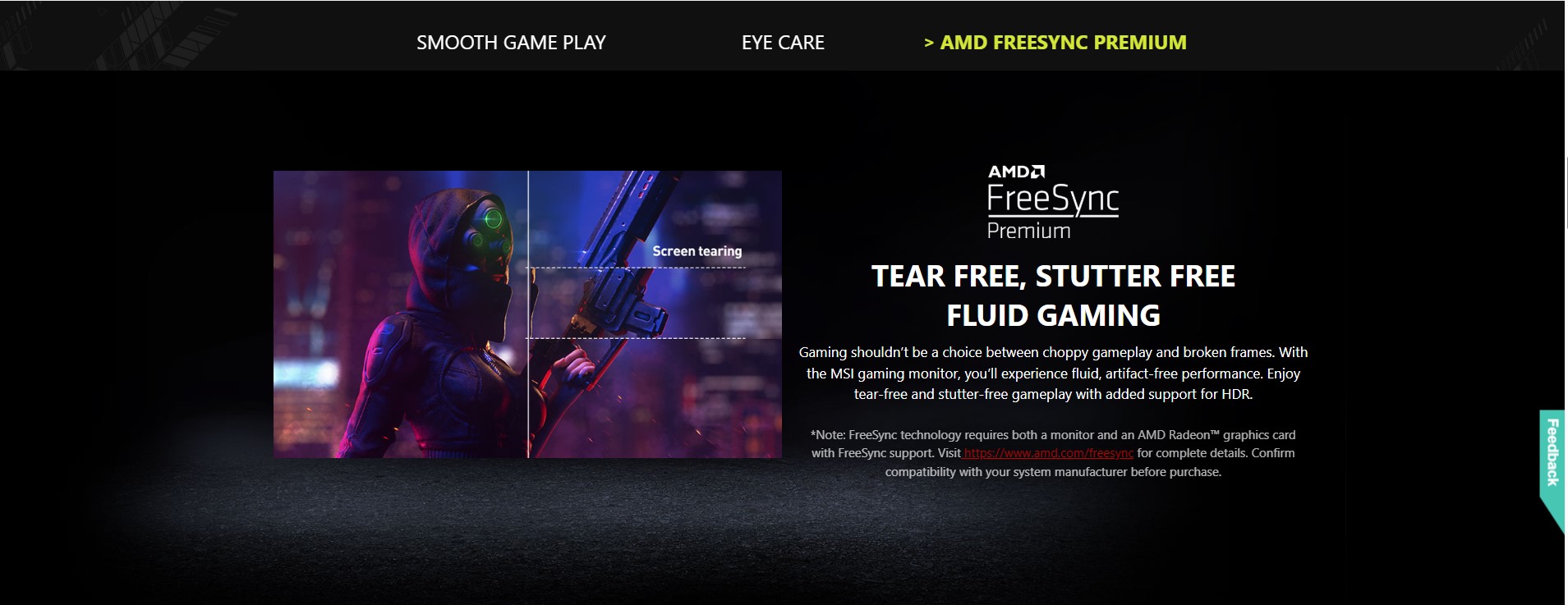The width and height of the screenshot is (1568, 605).
Task: Click the TEAR FREE, STUTTER FREE heading
Action: click(1053, 277)
